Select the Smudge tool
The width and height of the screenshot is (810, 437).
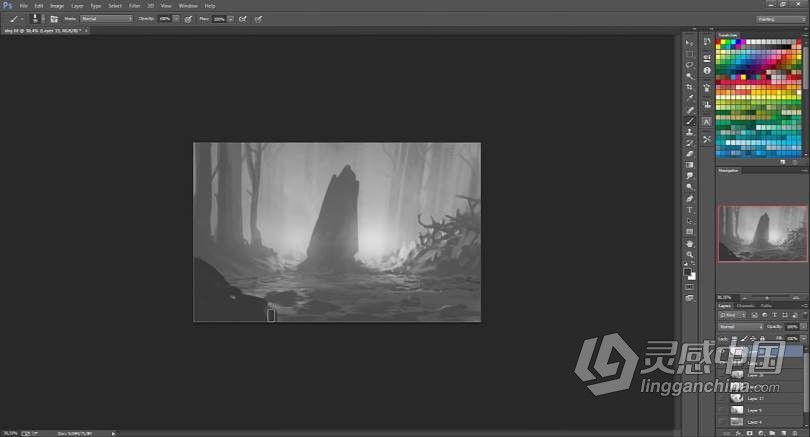[689, 176]
